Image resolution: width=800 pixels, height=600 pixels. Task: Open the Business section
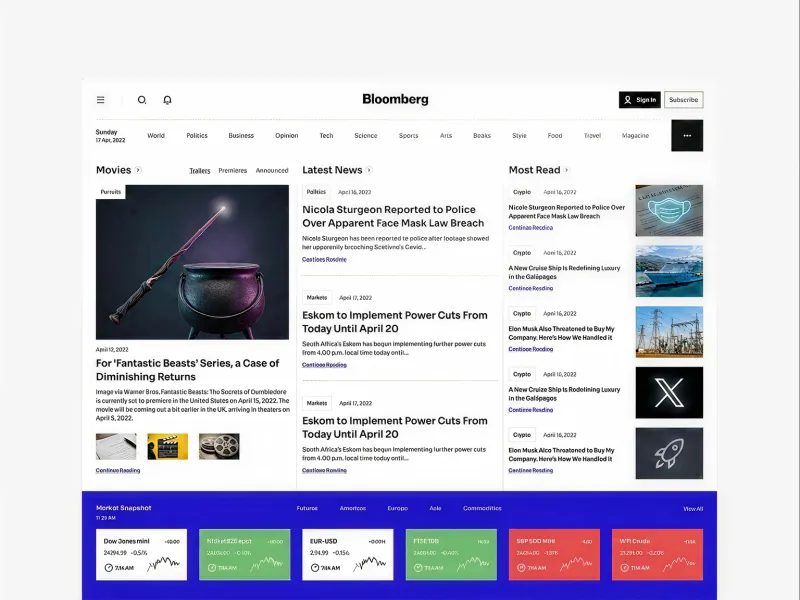click(241, 136)
